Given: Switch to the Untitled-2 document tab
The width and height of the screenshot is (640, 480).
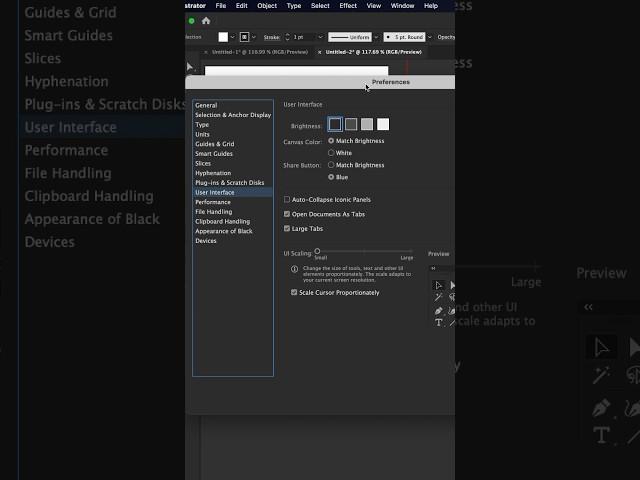Looking at the screenshot, I should click(x=373, y=52).
